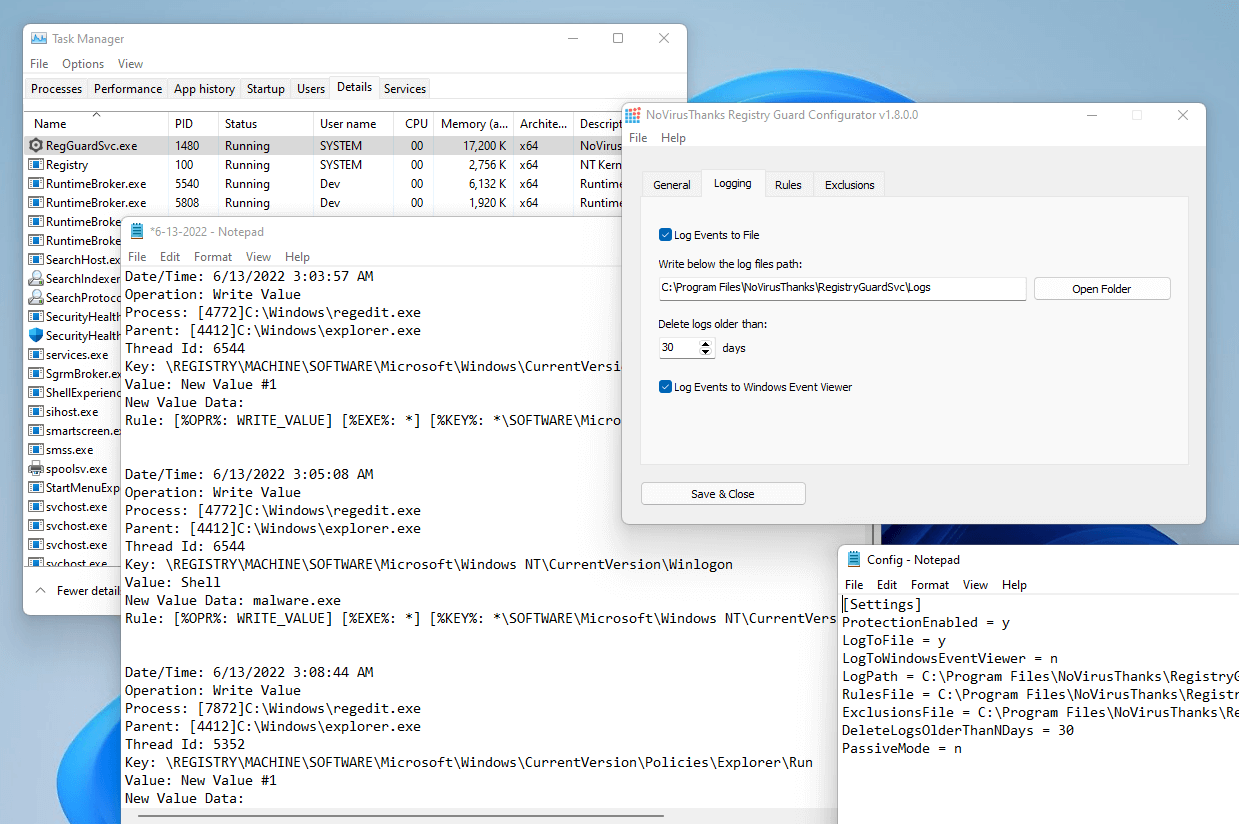Click the Open Folder button
This screenshot has height=824, width=1239.
pyautogui.click(x=1101, y=288)
